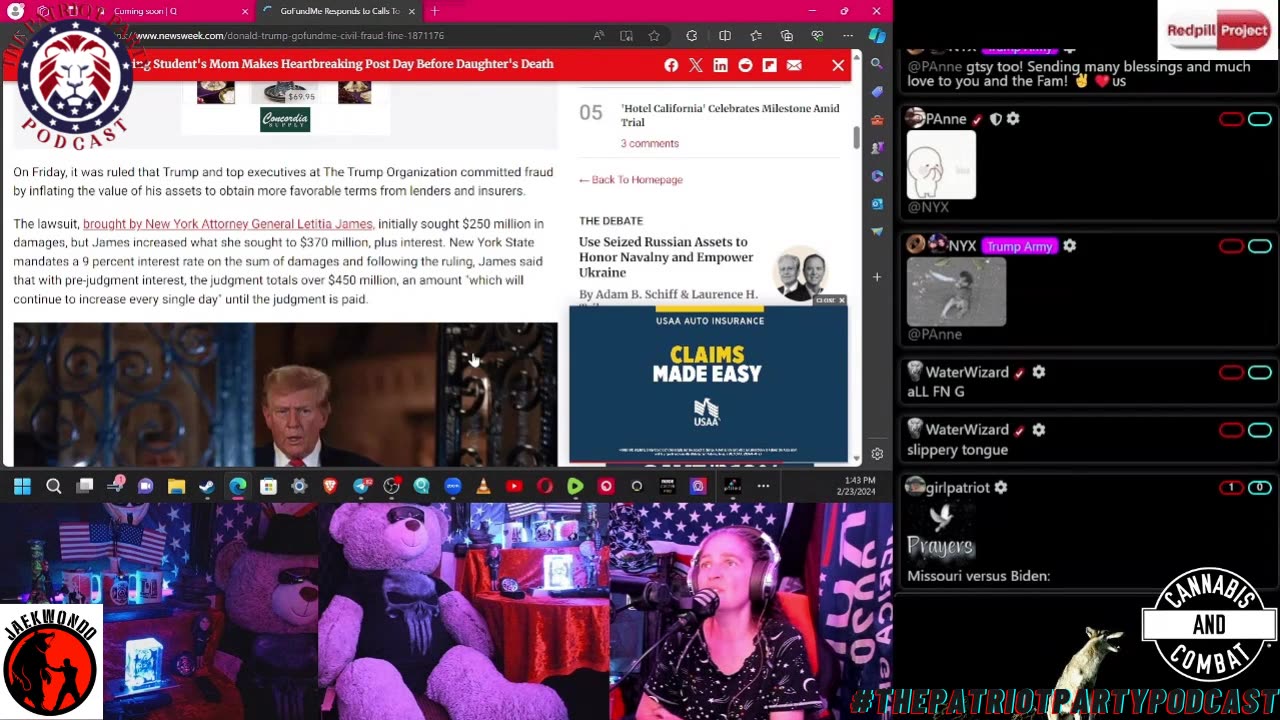1280x720 pixels.
Task: Click the Newsweek page scrollbar thumb
Action: click(x=856, y=138)
